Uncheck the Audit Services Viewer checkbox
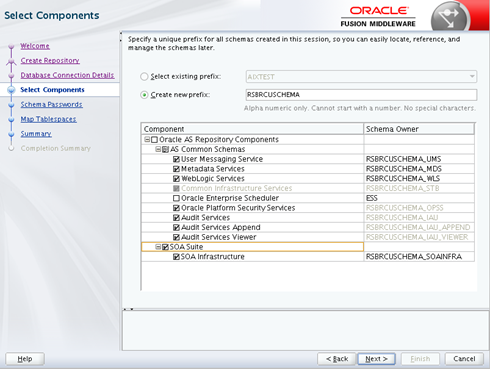 [176, 237]
